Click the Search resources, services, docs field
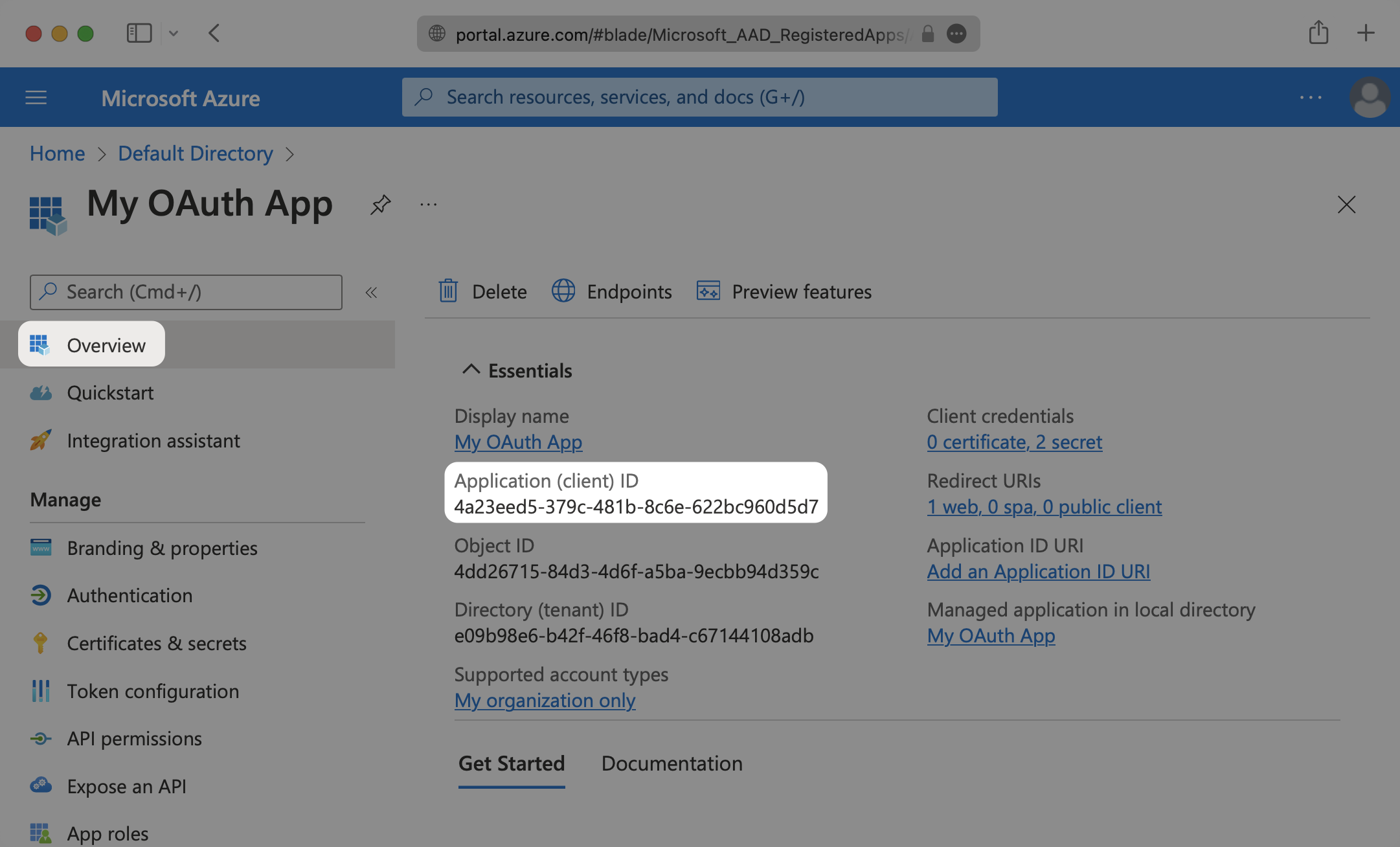The image size is (1400, 847). click(699, 97)
